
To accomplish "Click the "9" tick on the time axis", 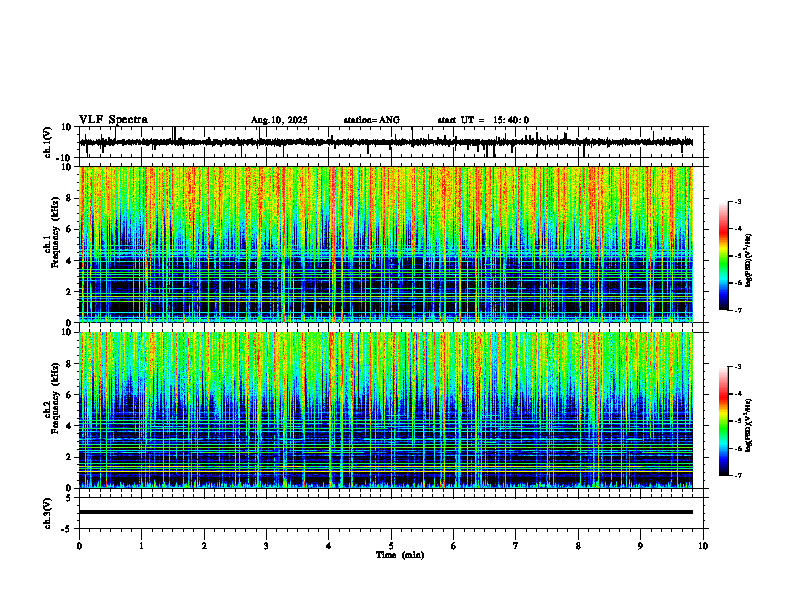I will click(x=640, y=546).
